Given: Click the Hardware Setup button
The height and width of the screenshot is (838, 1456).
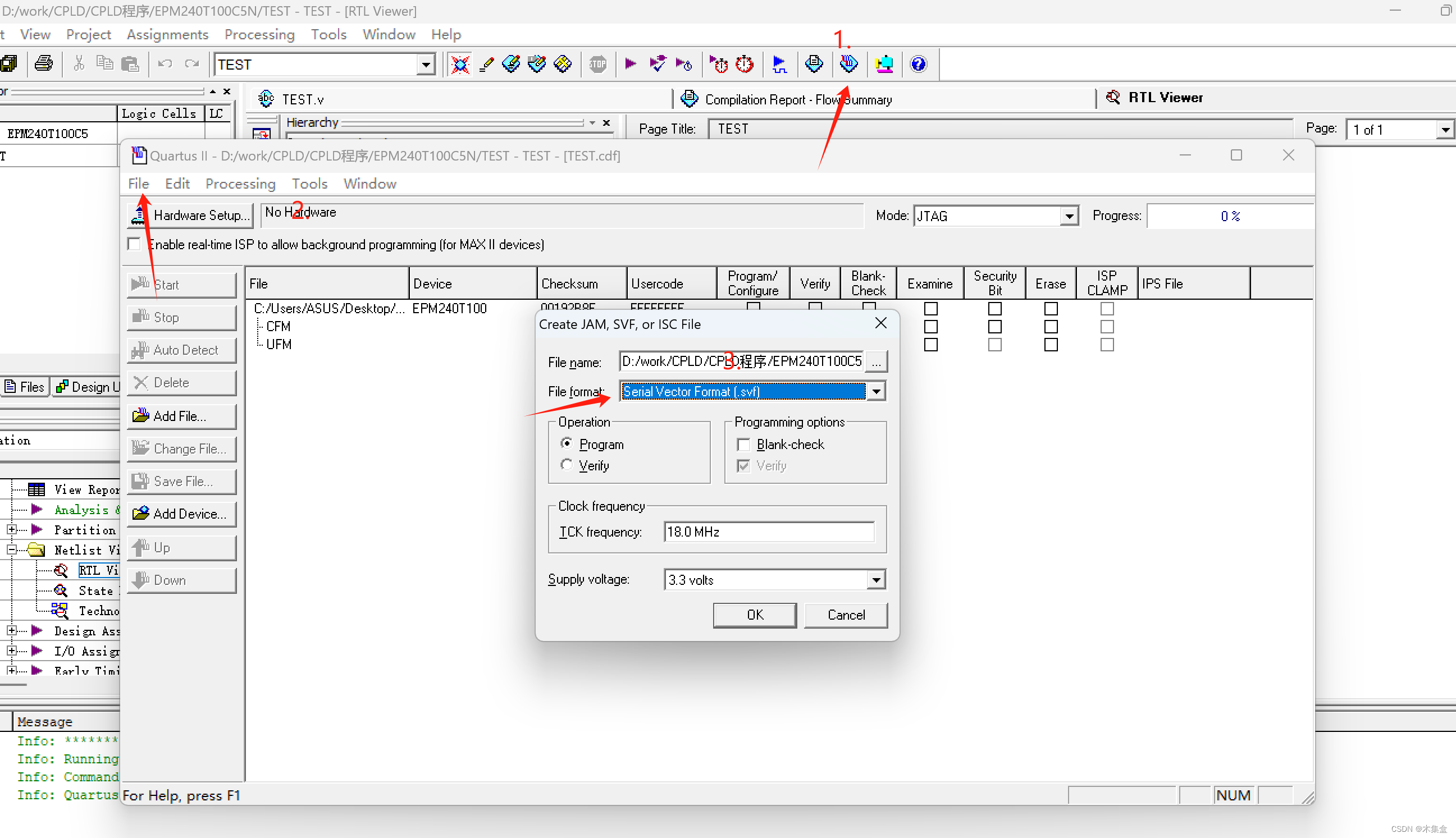Looking at the screenshot, I should pos(190,216).
